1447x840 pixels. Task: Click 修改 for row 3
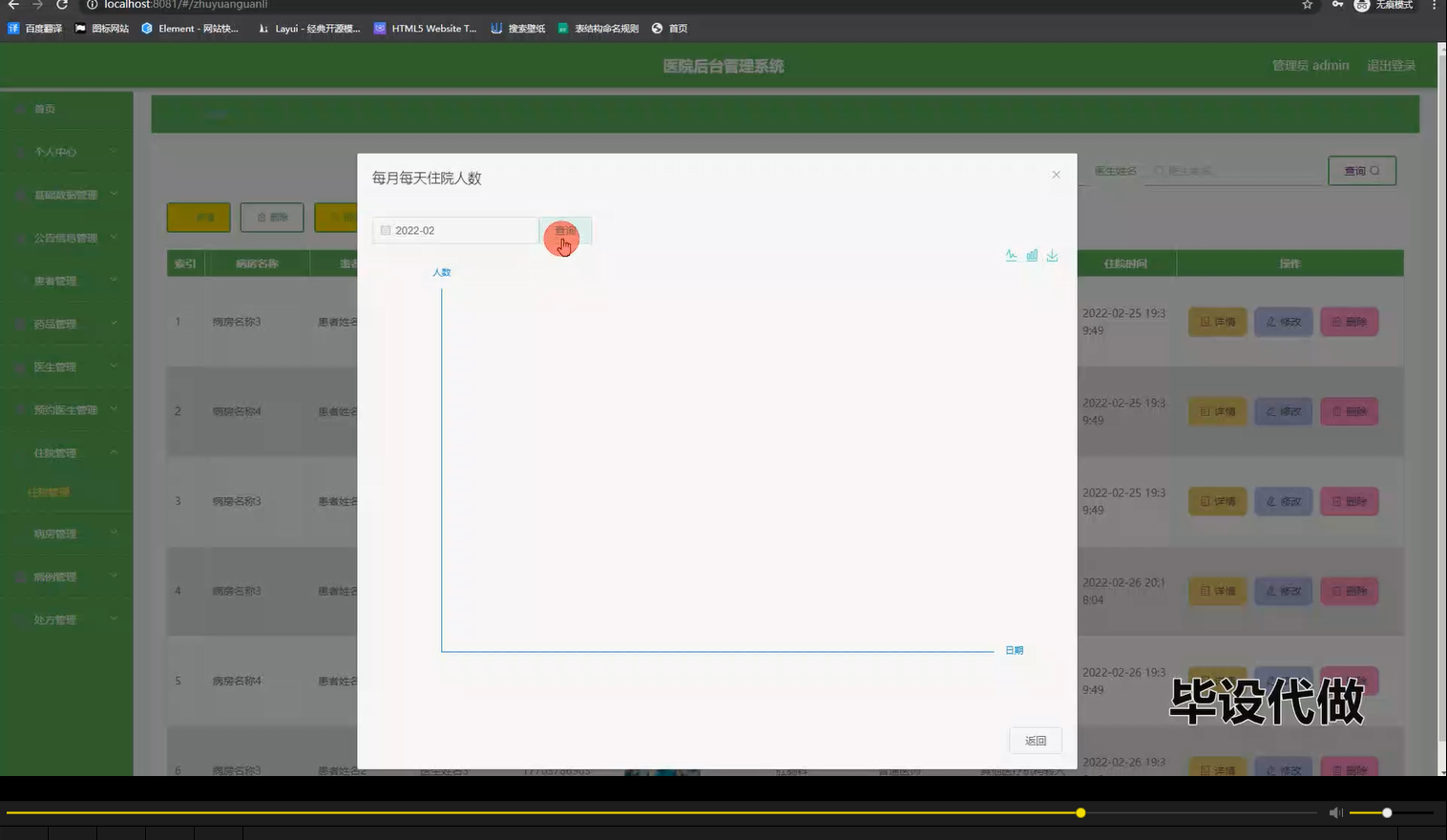1284,501
